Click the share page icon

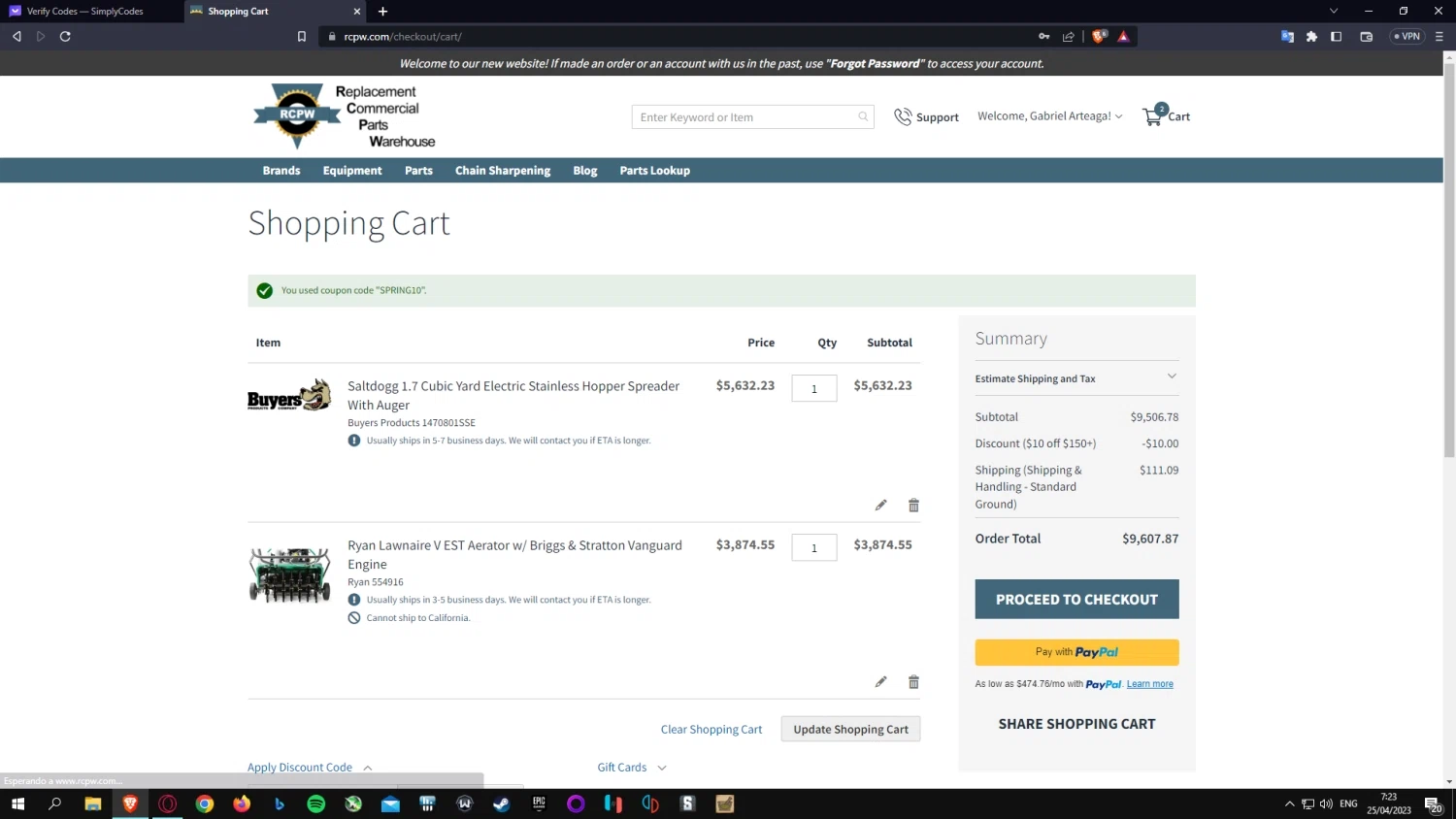coord(1069,36)
